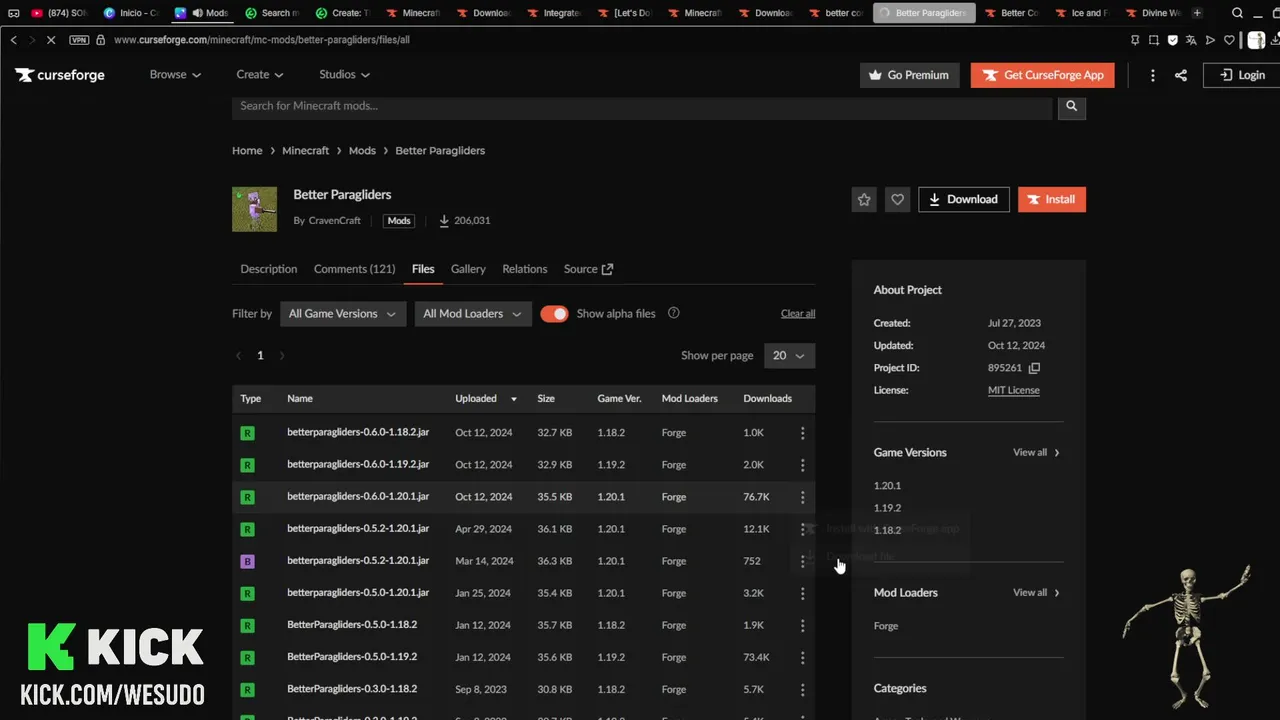Star the Better Paragliders project

pyautogui.click(x=864, y=200)
